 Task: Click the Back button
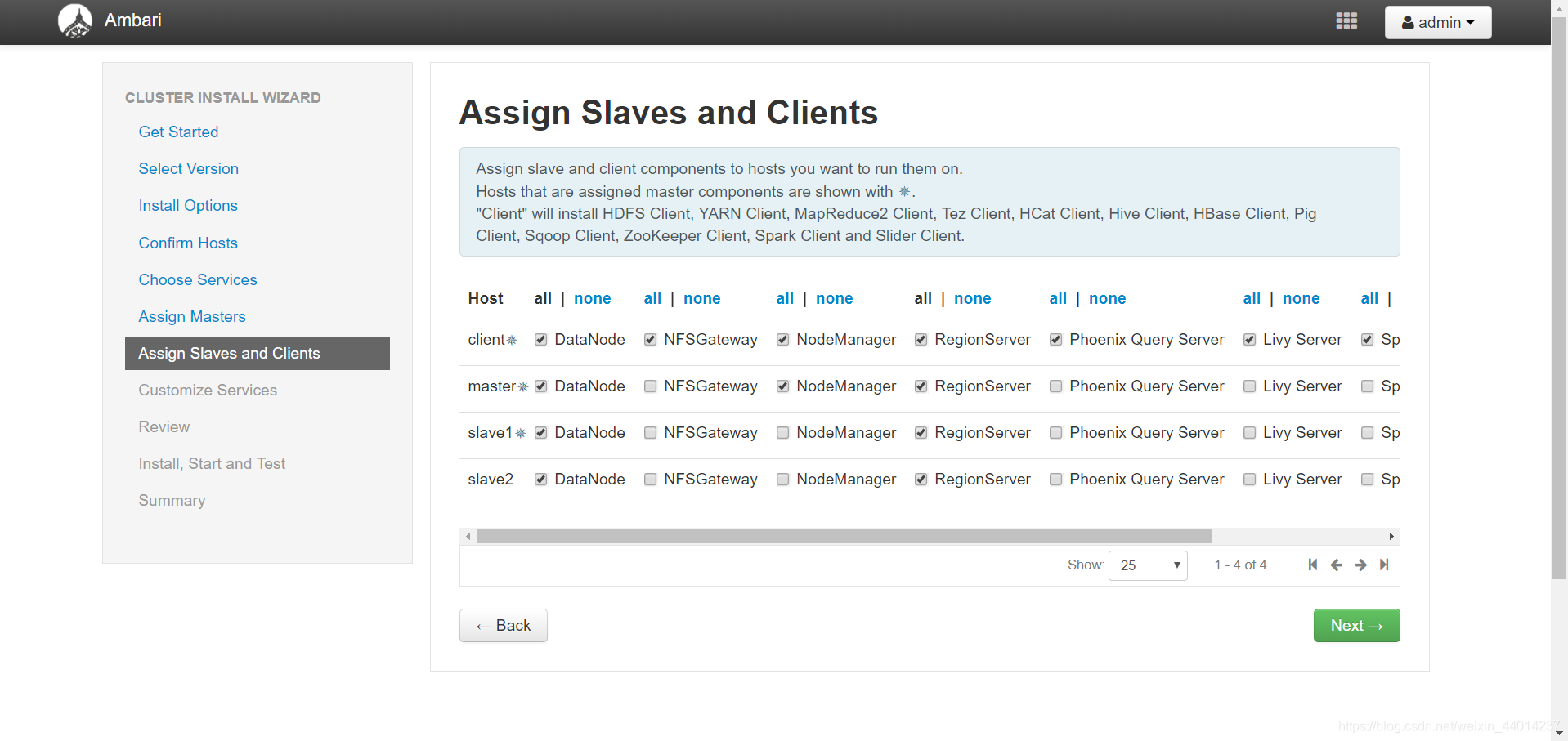(504, 626)
